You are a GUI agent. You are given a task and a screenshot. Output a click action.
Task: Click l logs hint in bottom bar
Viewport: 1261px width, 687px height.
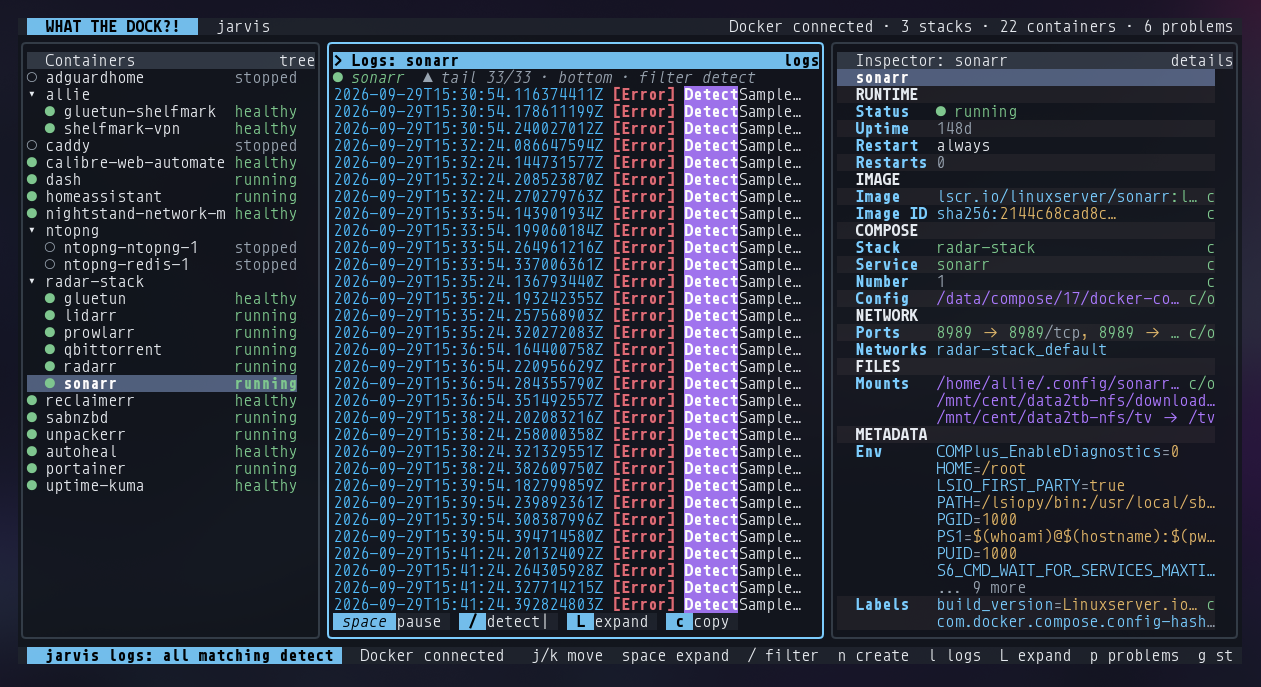(x=954, y=656)
